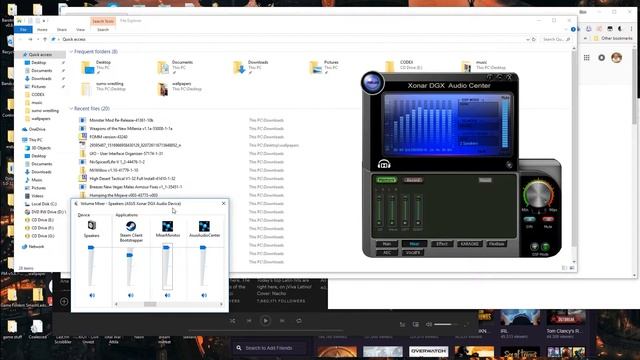Select the Record button in Xonar mixer
The image size is (640, 360).
[413, 180]
